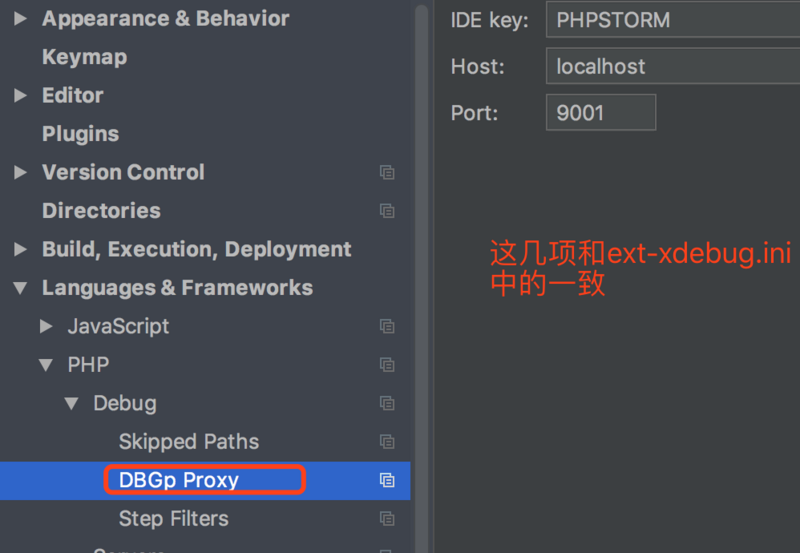
Task: Collapse Languages & Frameworks section
Action: [x=21, y=288]
